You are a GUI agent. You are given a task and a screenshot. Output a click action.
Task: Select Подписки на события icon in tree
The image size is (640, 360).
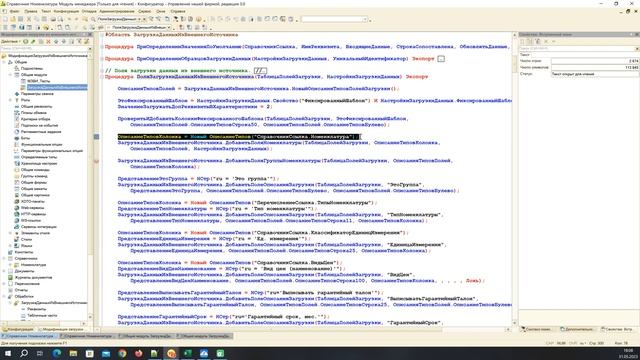(17, 125)
